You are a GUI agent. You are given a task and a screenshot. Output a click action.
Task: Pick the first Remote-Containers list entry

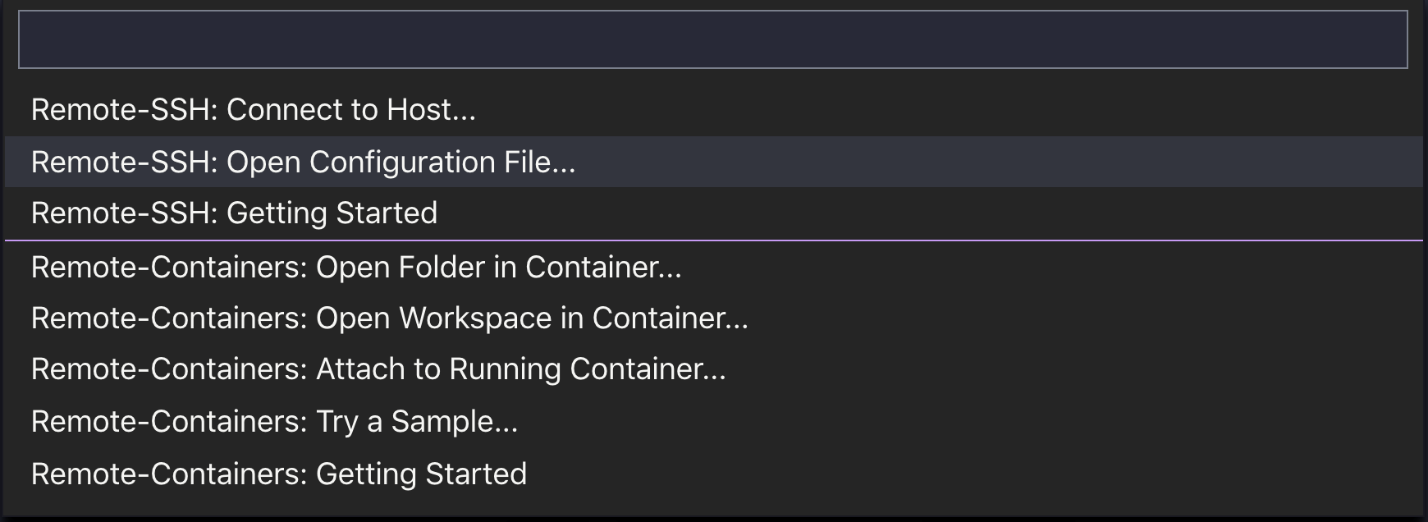tap(357, 267)
